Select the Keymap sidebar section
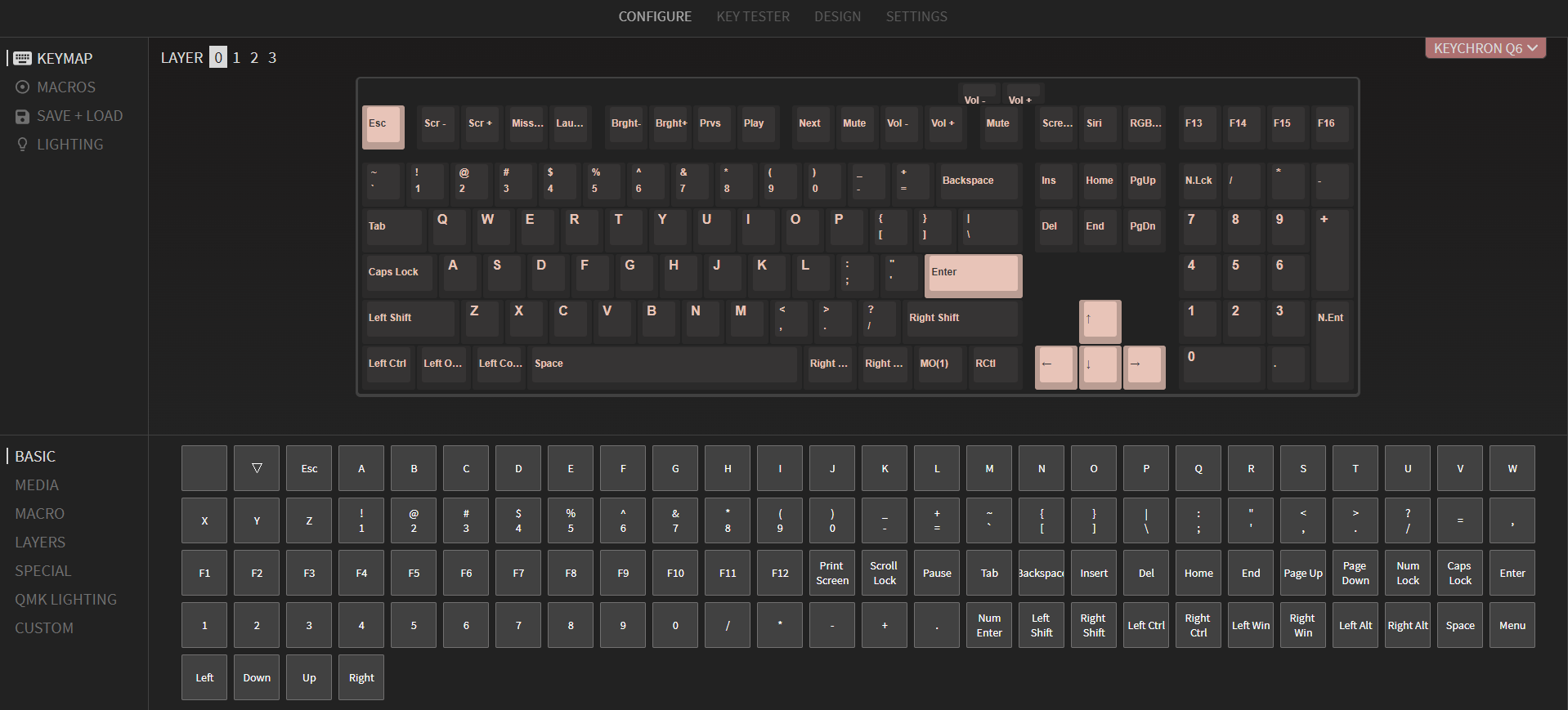1568x710 pixels. pyautogui.click(x=64, y=59)
